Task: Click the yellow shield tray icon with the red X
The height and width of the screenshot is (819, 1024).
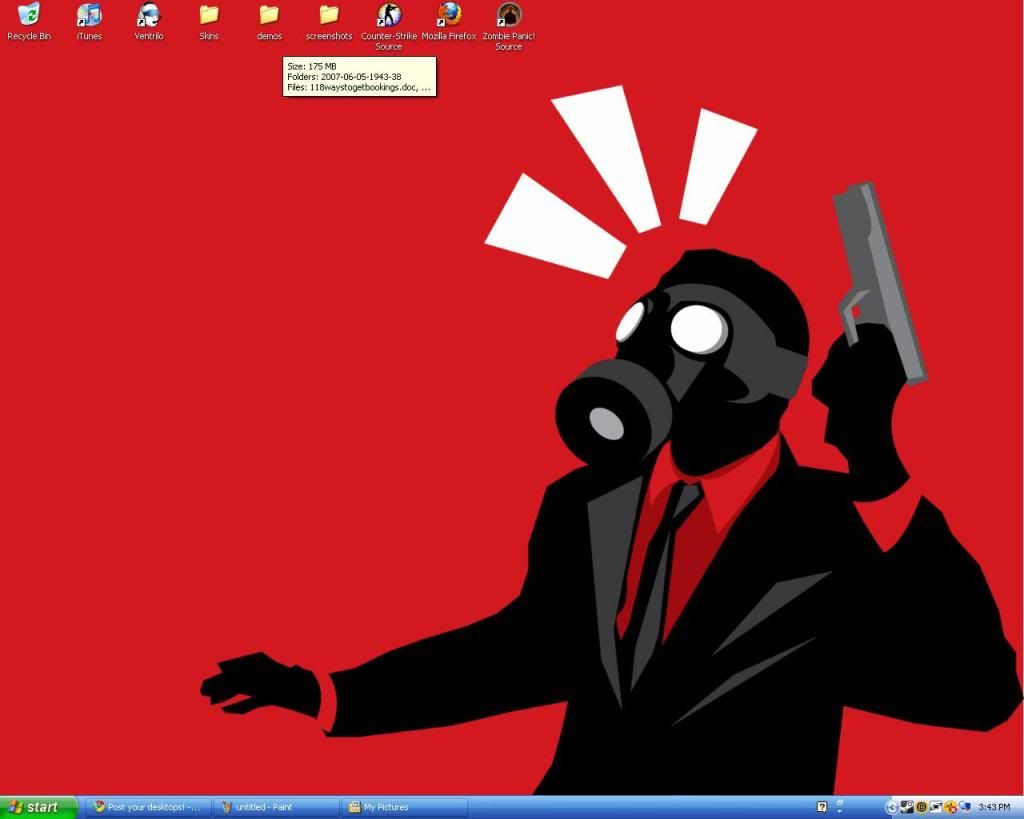Action: [x=950, y=808]
